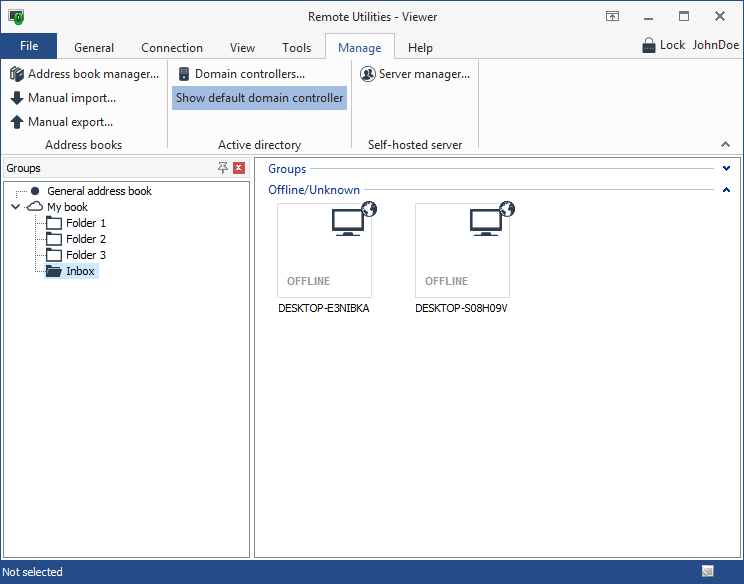Click the Offline/Unknown section header

[314, 190]
